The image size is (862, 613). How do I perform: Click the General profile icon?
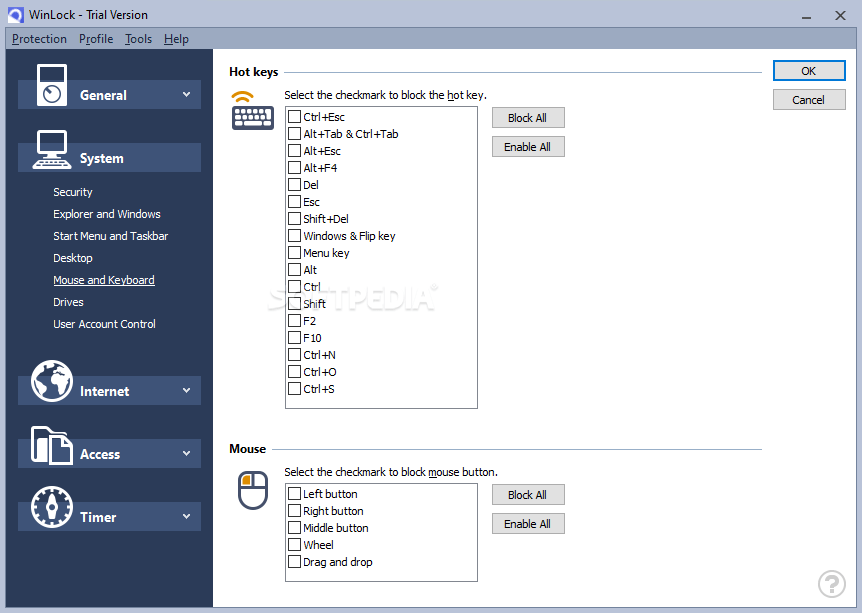51,85
